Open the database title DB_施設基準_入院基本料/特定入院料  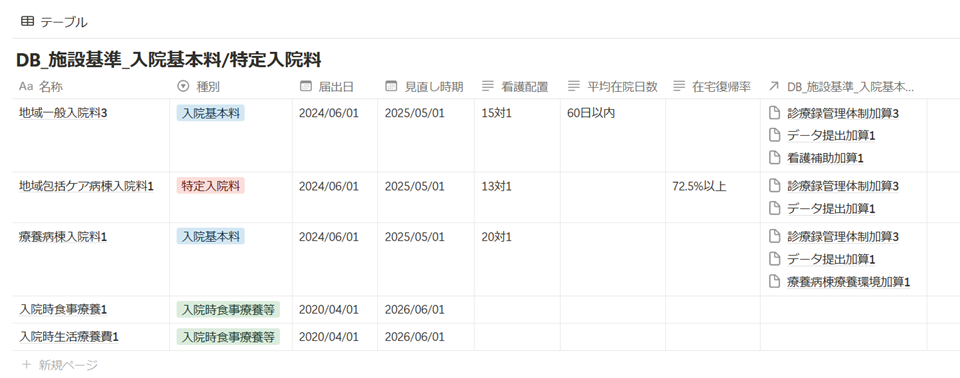(x=168, y=59)
